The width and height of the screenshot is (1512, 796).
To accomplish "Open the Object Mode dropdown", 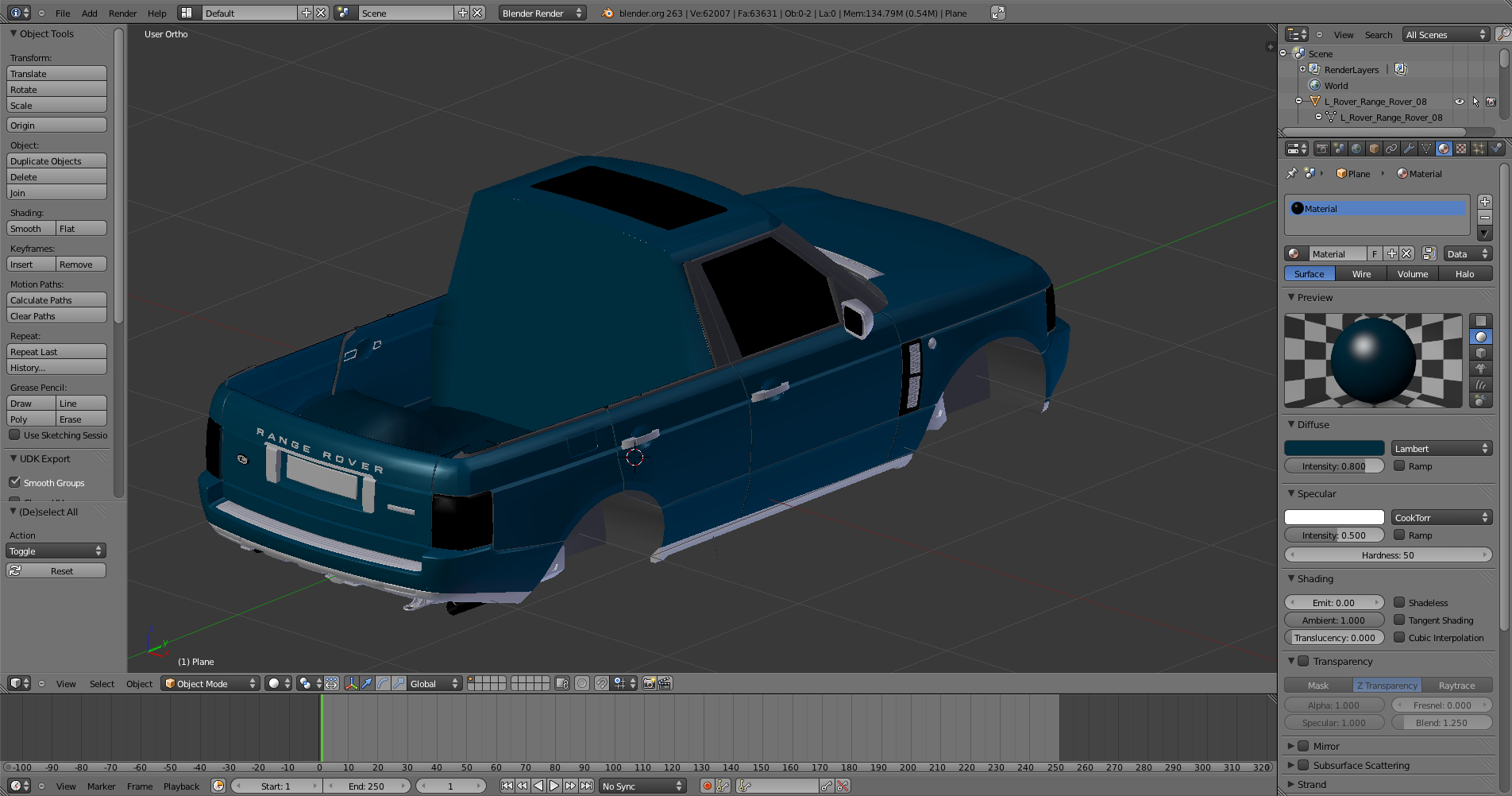I will [x=210, y=683].
